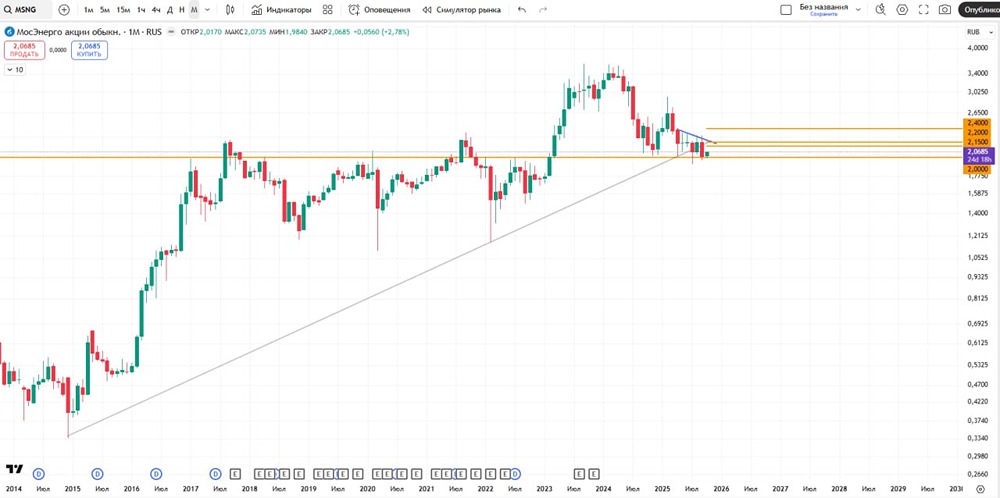The height and width of the screenshot is (498, 1000).
Task: Take a chart snapshot with camera icon
Action: 945,10
